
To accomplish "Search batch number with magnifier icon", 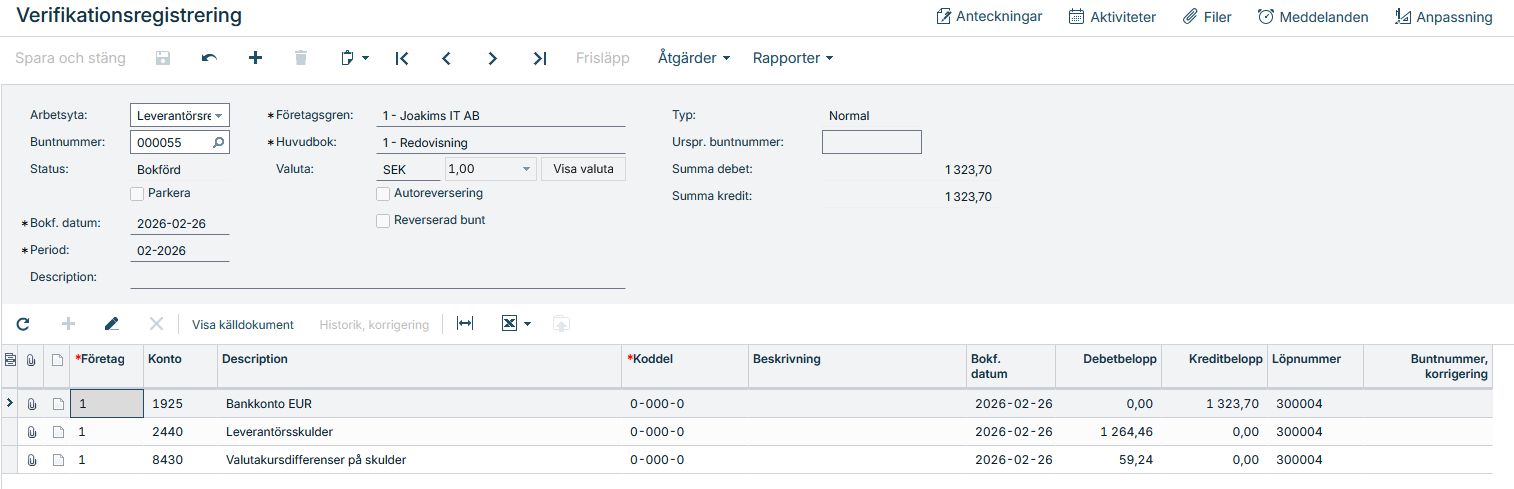I will click(x=218, y=142).
